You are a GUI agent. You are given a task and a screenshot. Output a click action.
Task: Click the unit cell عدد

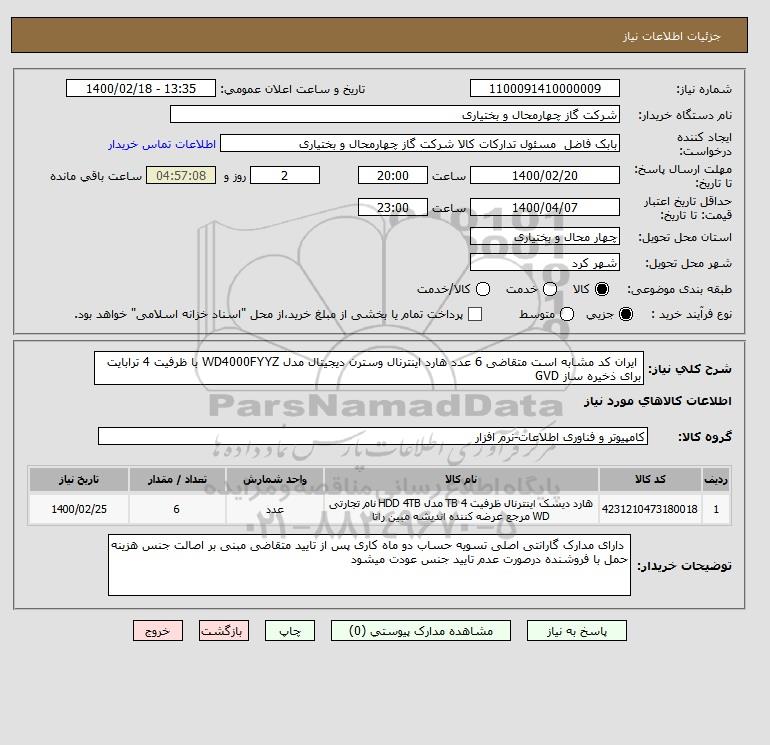275,509
